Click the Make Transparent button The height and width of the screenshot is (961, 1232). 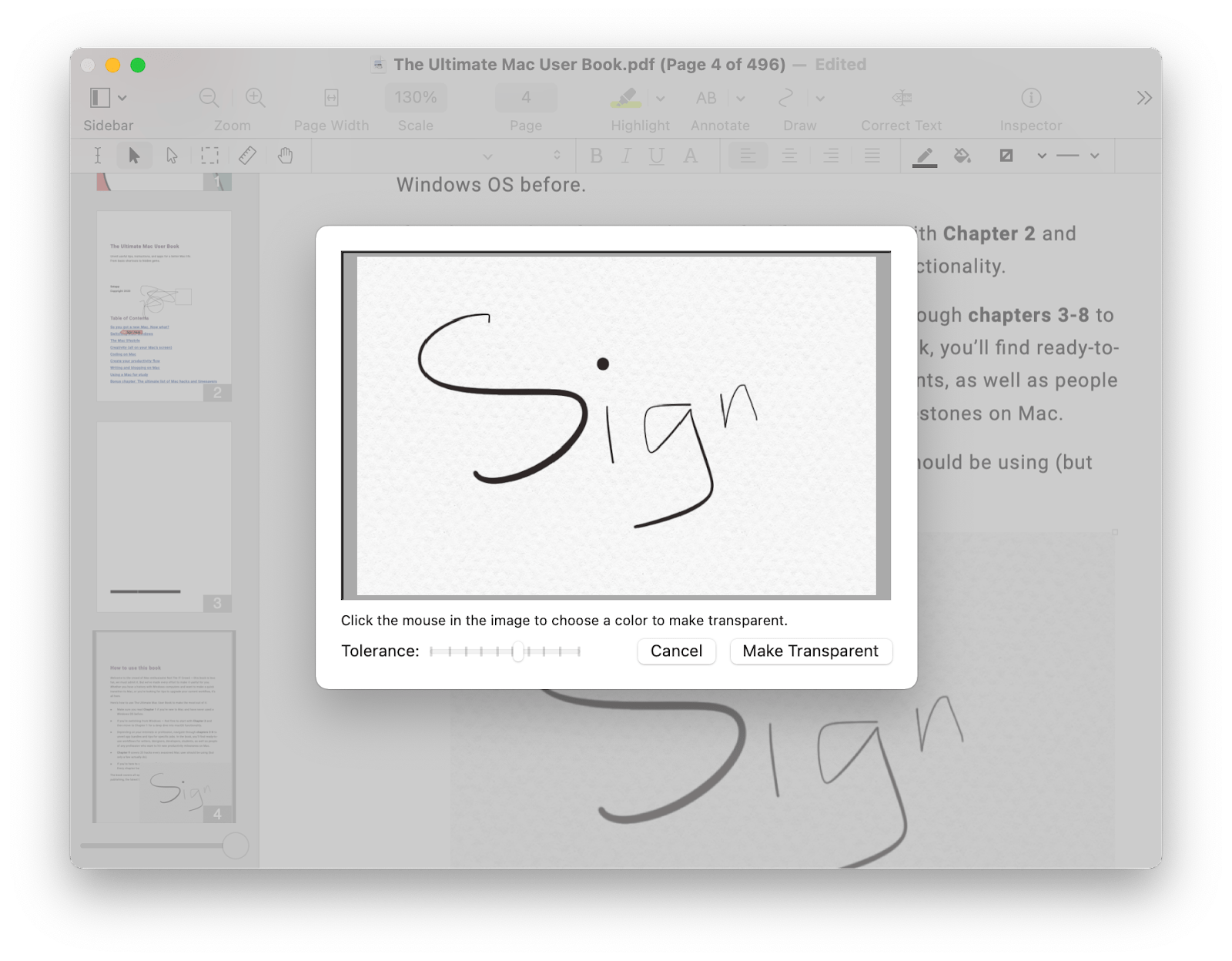810,651
